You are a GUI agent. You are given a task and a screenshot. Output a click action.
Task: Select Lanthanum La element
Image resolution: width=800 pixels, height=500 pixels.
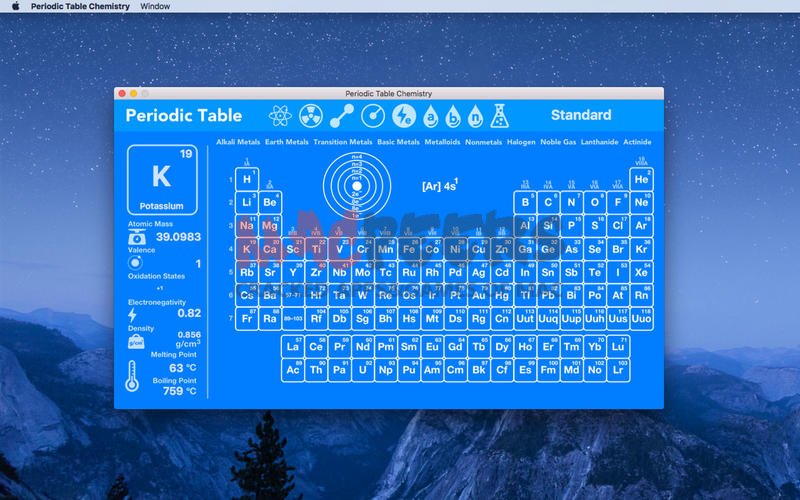tap(293, 346)
